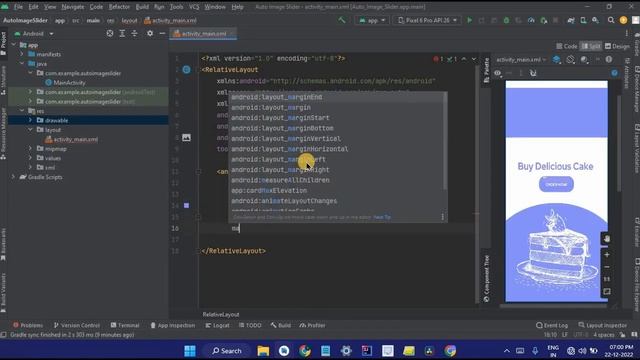Select android:layout_marginStart suggestion
The image size is (640, 360).
pos(280,118)
